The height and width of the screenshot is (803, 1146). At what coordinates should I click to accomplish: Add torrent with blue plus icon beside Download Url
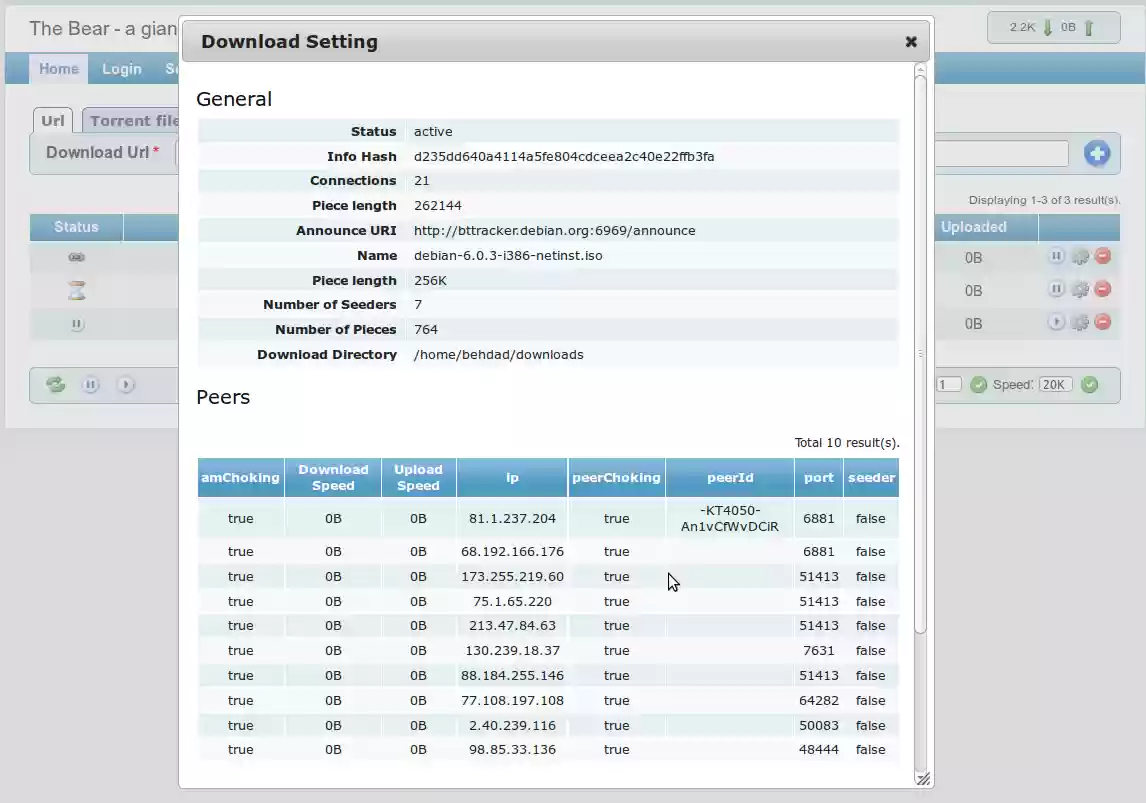(1098, 153)
